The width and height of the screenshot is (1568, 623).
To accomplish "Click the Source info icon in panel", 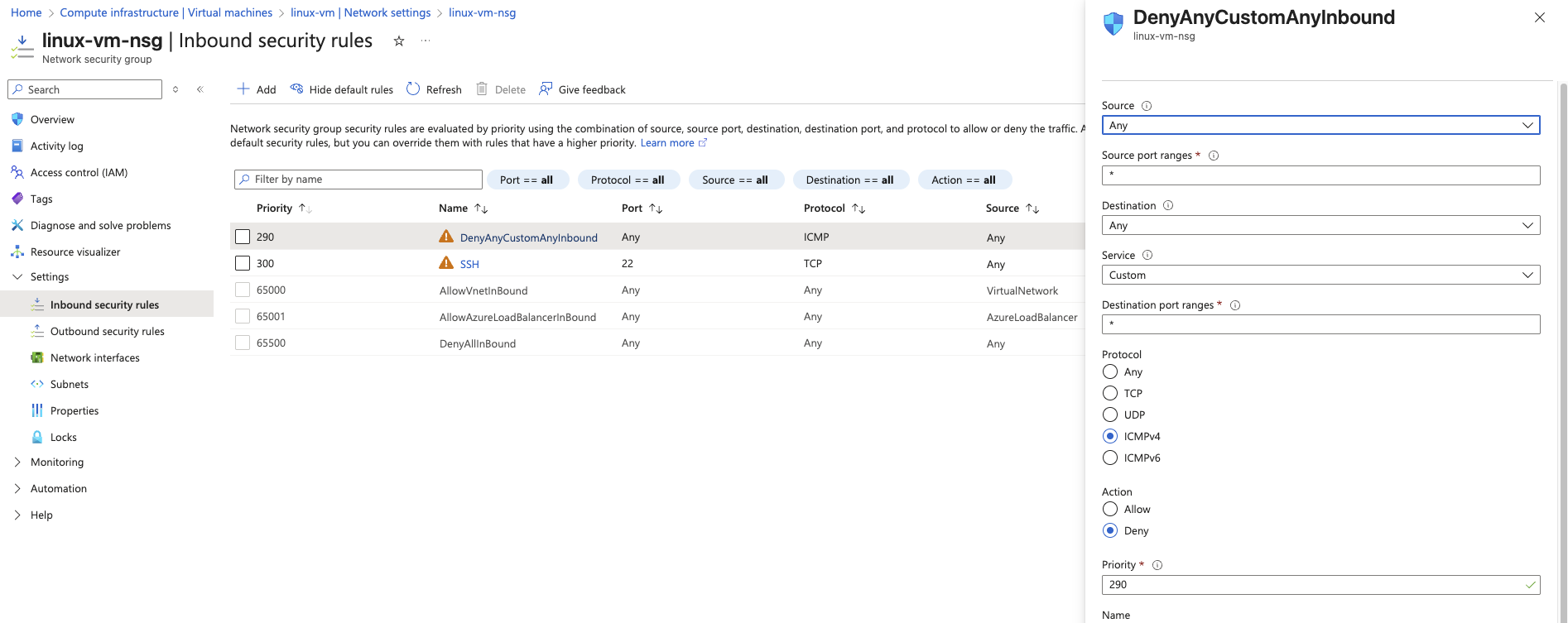I will [x=1147, y=106].
